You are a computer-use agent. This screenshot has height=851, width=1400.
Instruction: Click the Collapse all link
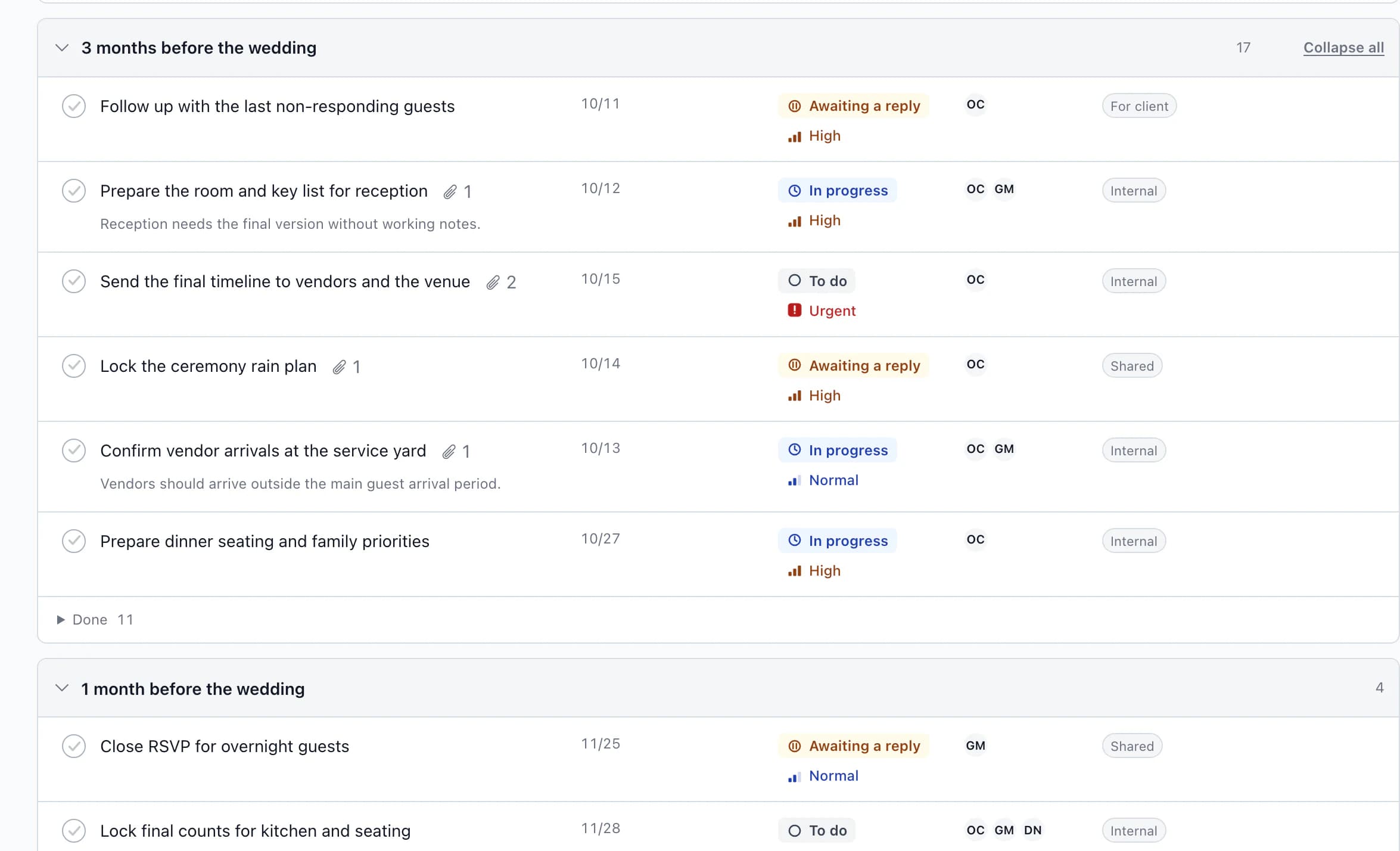(1343, 48)
